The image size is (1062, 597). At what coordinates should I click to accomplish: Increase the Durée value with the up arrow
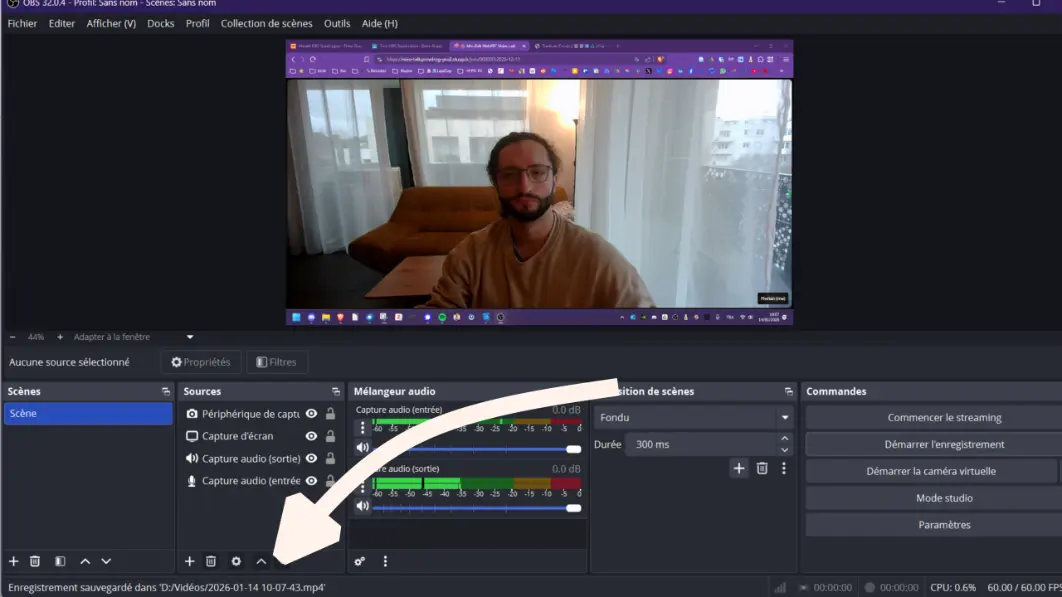point(784,439)
